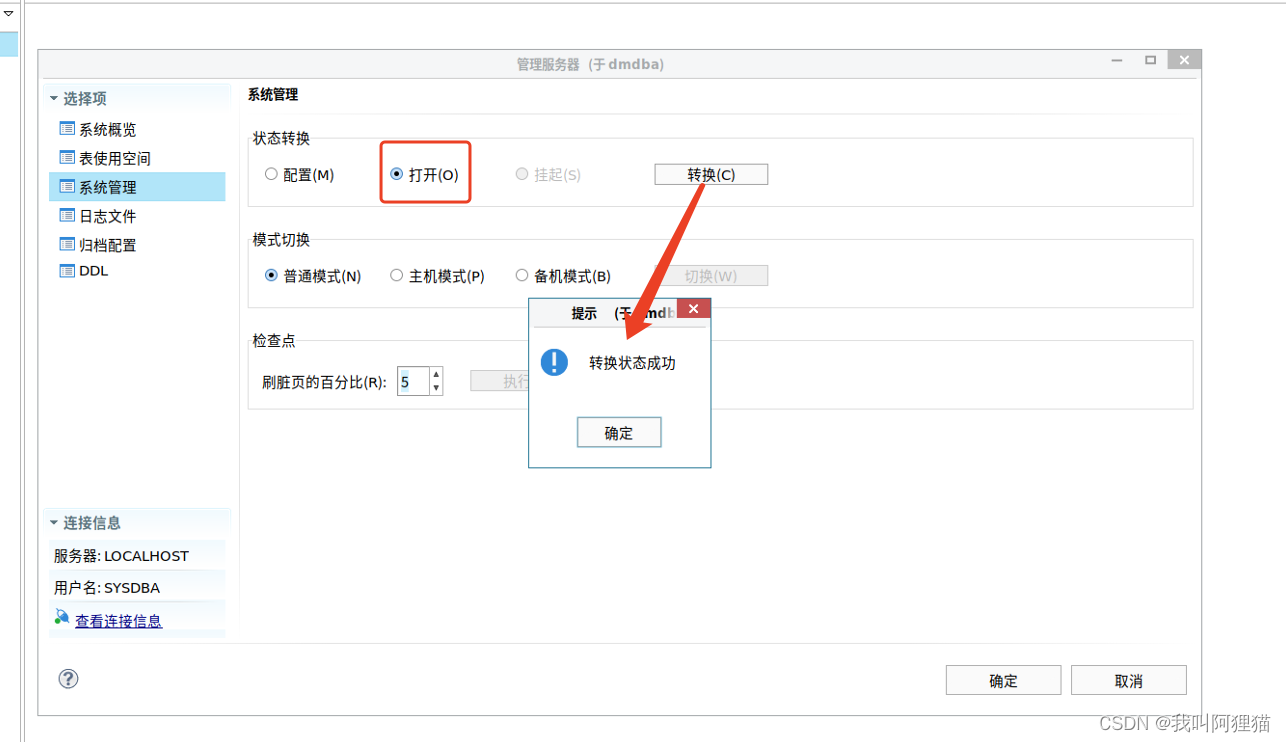This screenshot has width=1286, height=742.
Task: Open the 日志文件 page
Action: [x=108, y=216]
